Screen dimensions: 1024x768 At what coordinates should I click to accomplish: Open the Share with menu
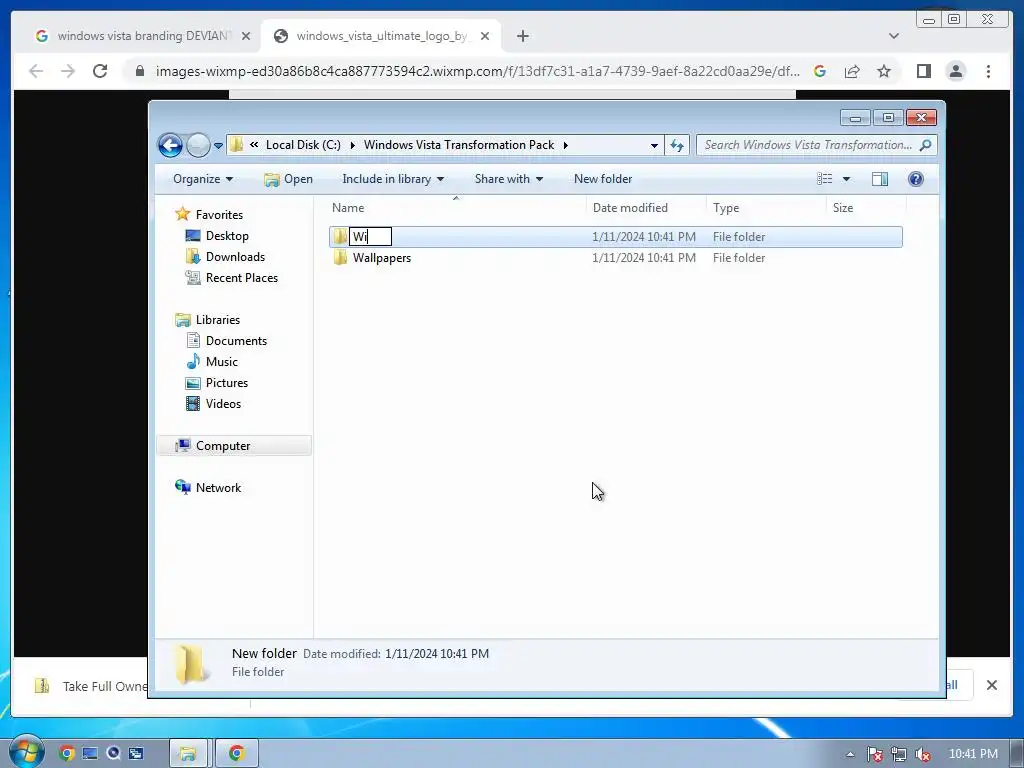508,179
